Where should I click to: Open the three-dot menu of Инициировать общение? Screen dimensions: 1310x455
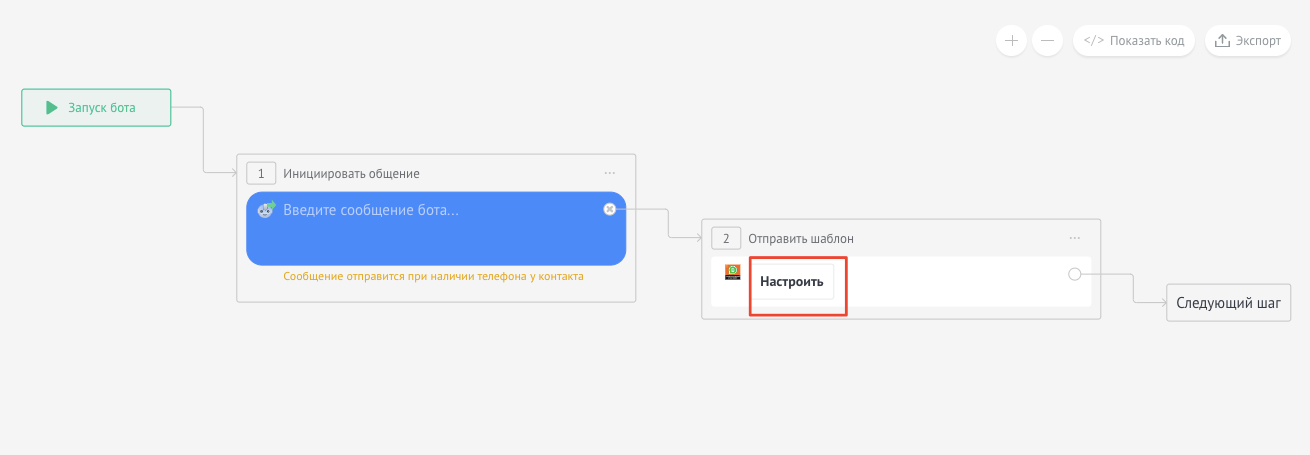tap(610, 173)
